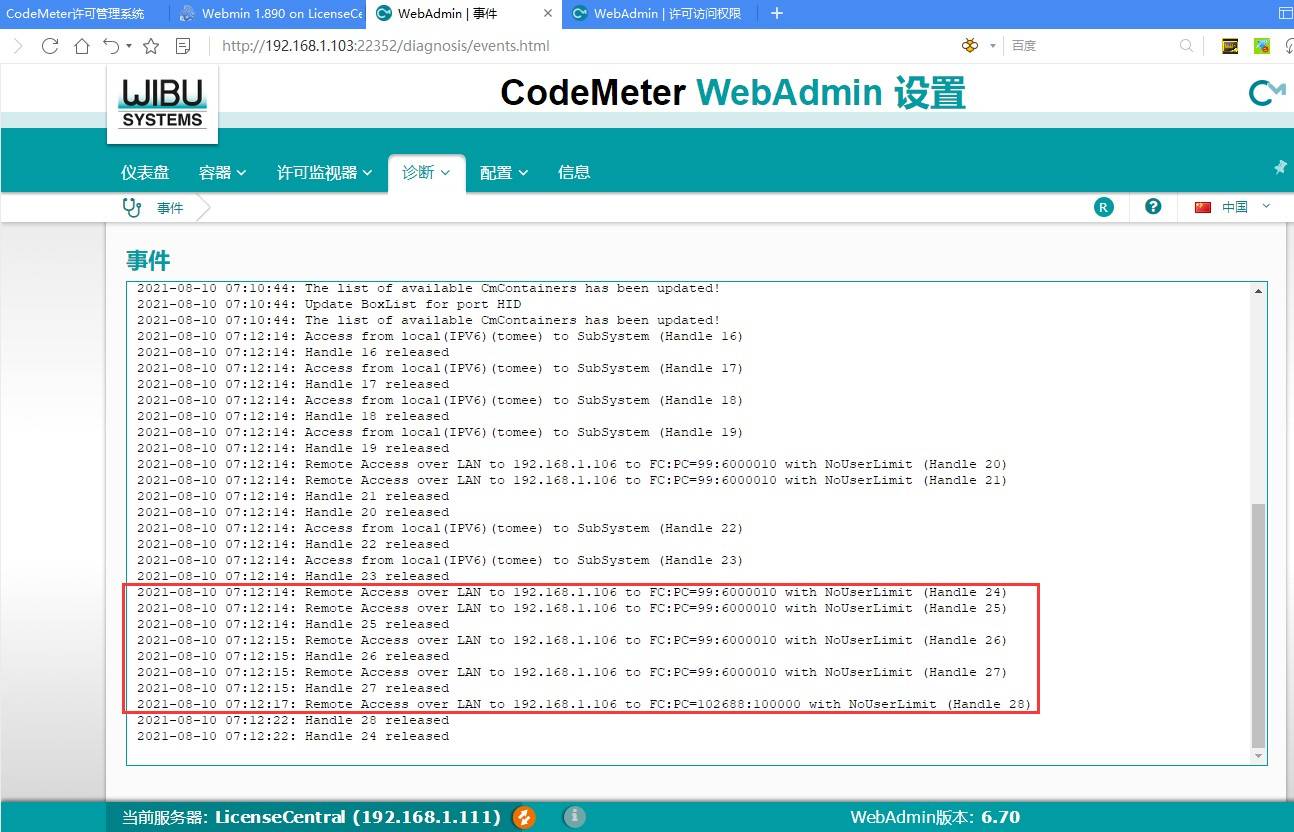Screen dimensions: 1294x832
Task: Expand the 容器 menu
Action: pos(222,173)
